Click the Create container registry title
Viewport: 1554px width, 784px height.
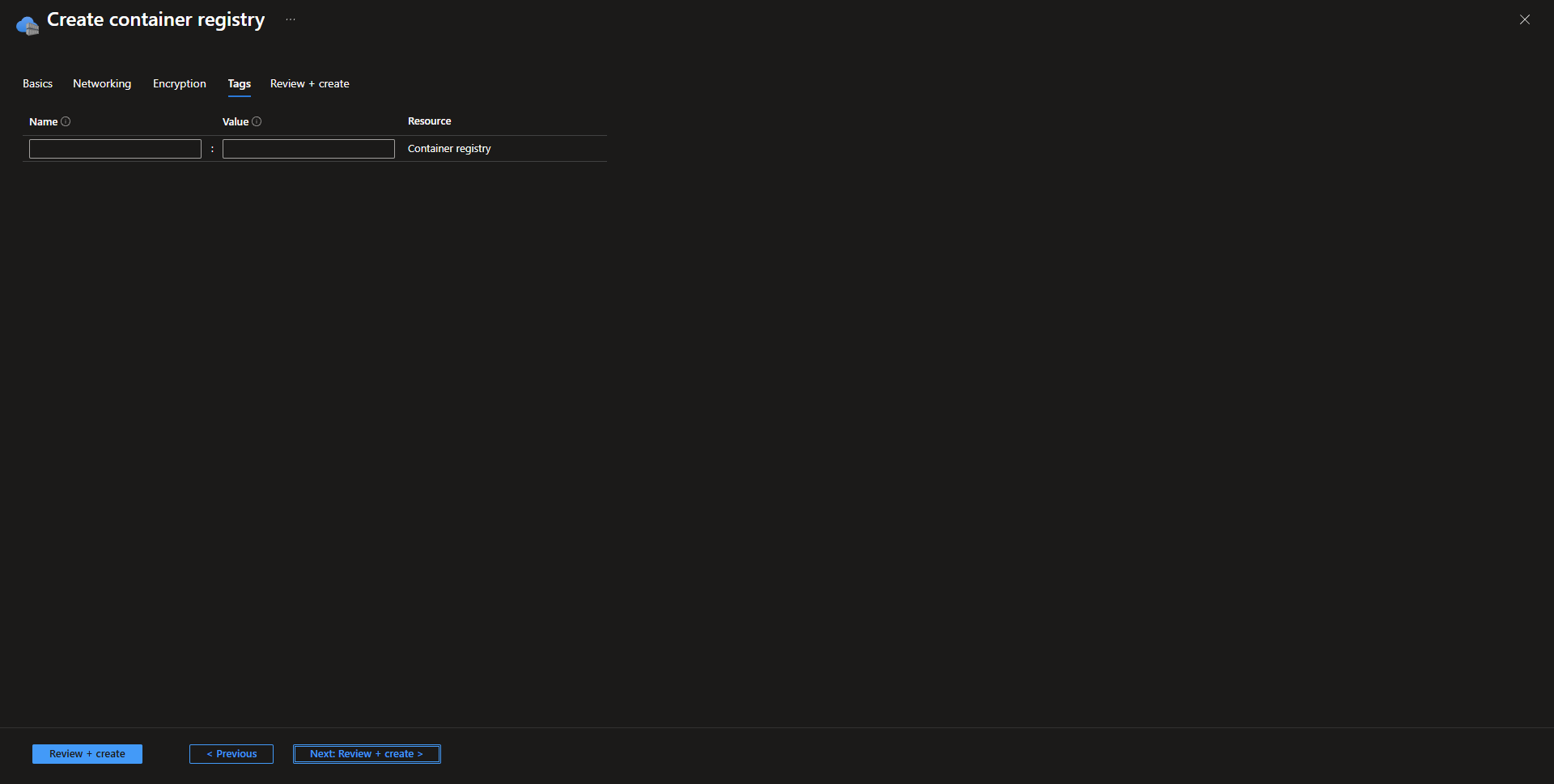click(x=155, y=20)
